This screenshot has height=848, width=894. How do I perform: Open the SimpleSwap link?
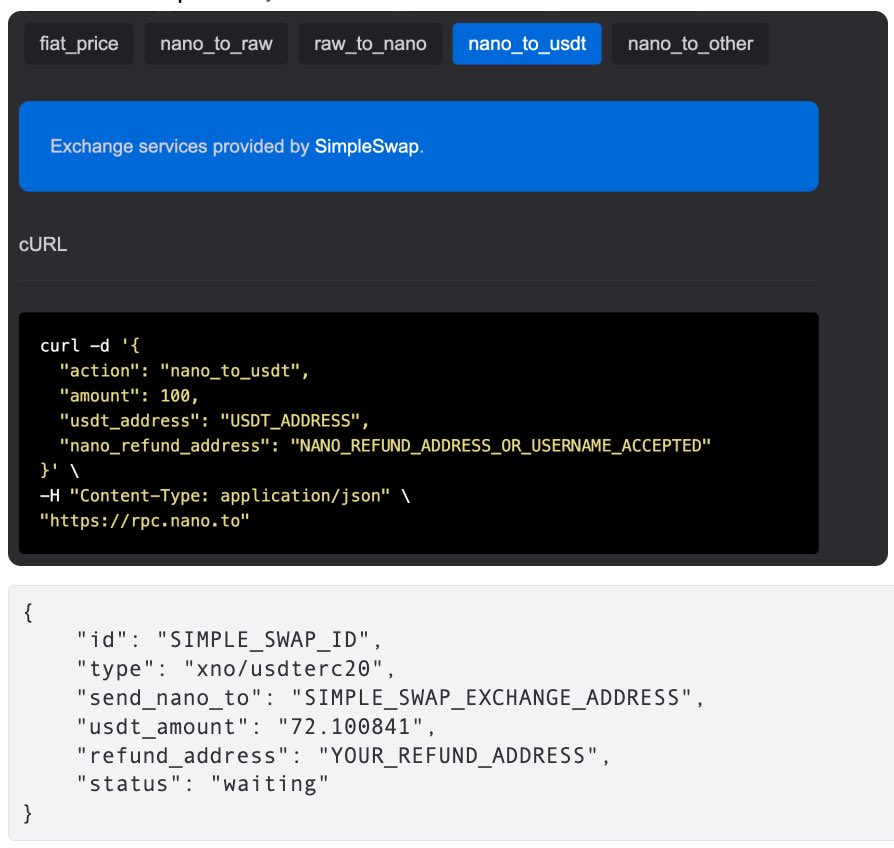click(367, 147)
